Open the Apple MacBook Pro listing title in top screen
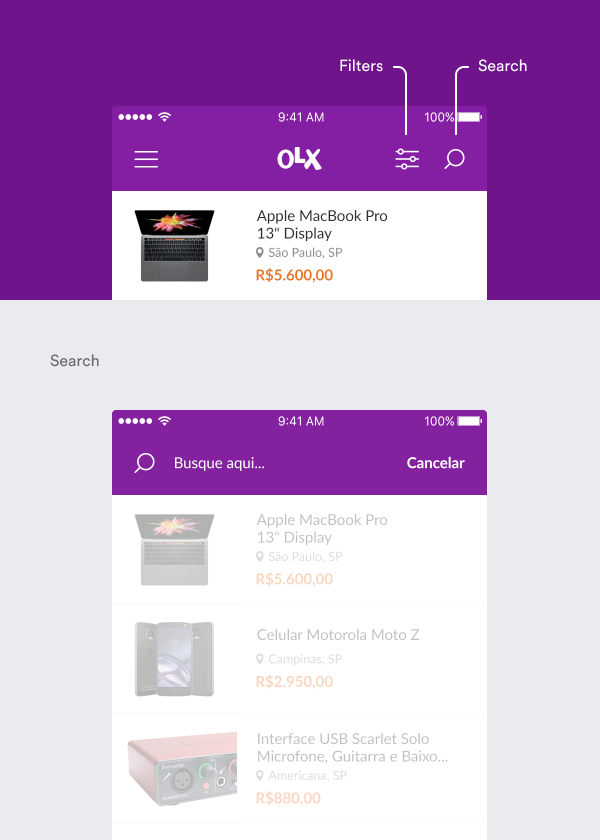 click(322, 224)
